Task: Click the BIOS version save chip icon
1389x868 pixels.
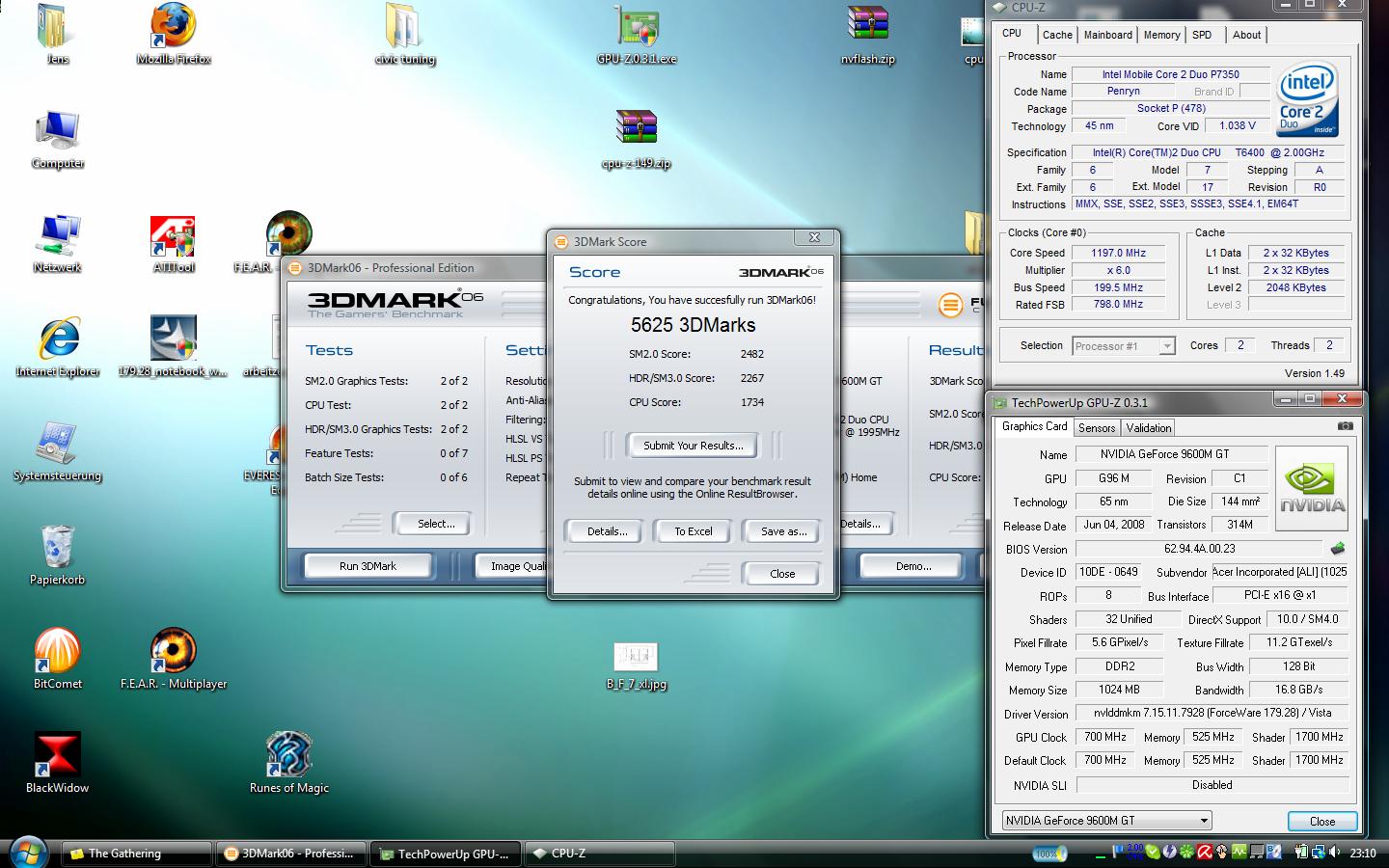Action: [1338, 549]
